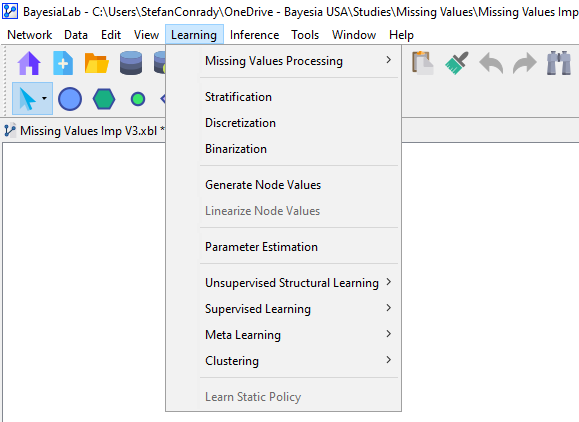Click the redo arrow icon
Screen dimensions: 579x422
coord(525,64)
